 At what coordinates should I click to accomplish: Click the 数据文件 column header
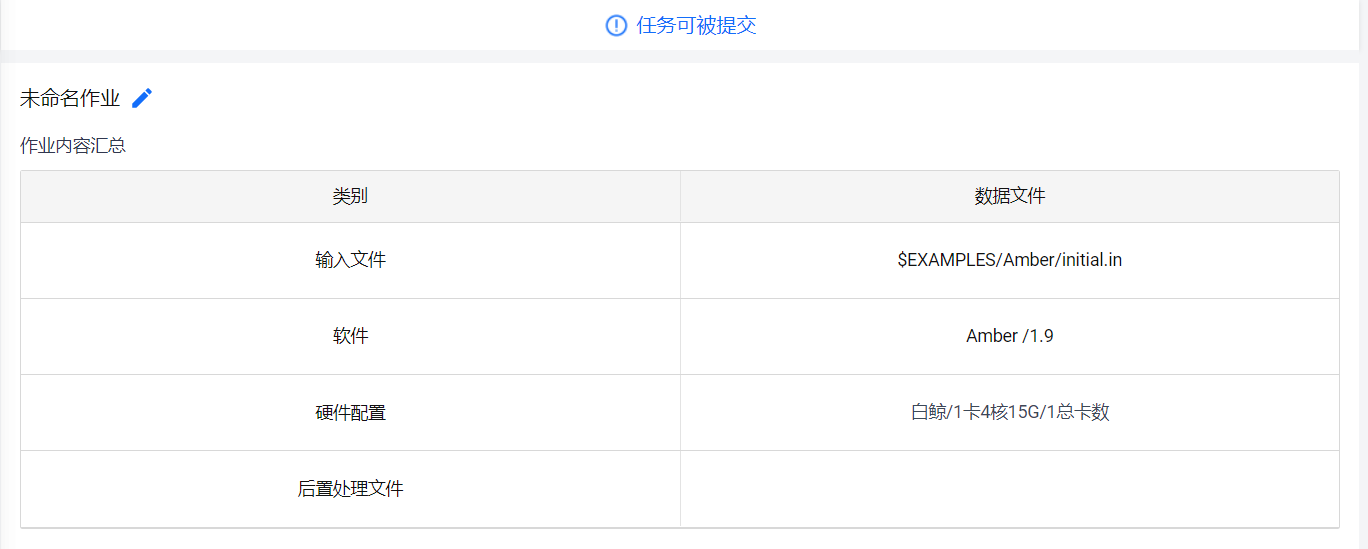1010,196
